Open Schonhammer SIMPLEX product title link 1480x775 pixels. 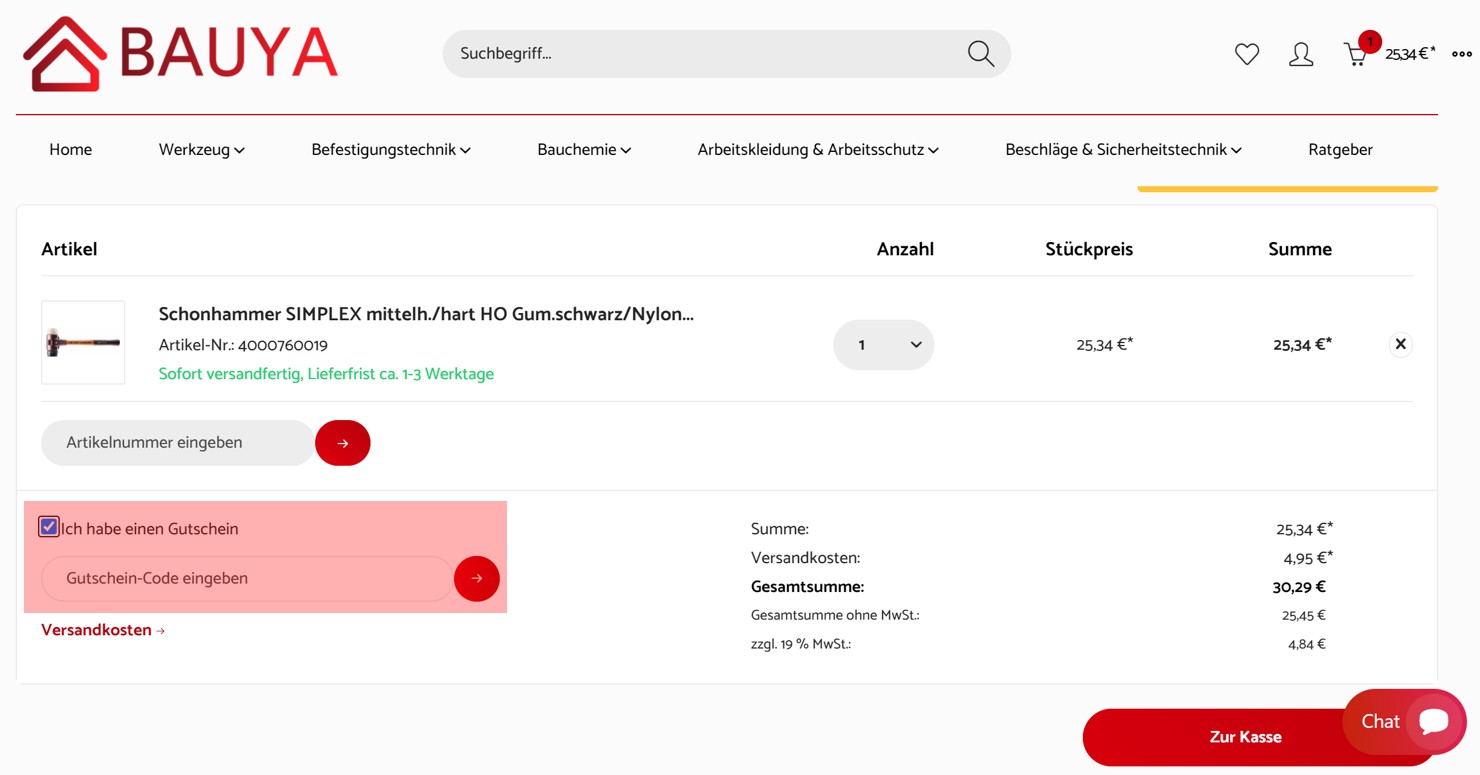pos(426,314)
